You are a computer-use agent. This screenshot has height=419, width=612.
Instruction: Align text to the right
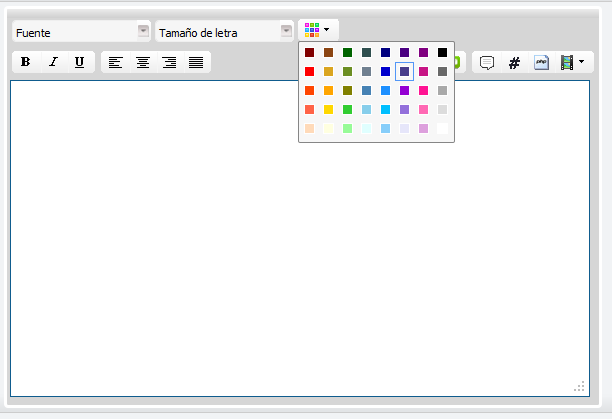click(170, 62)
